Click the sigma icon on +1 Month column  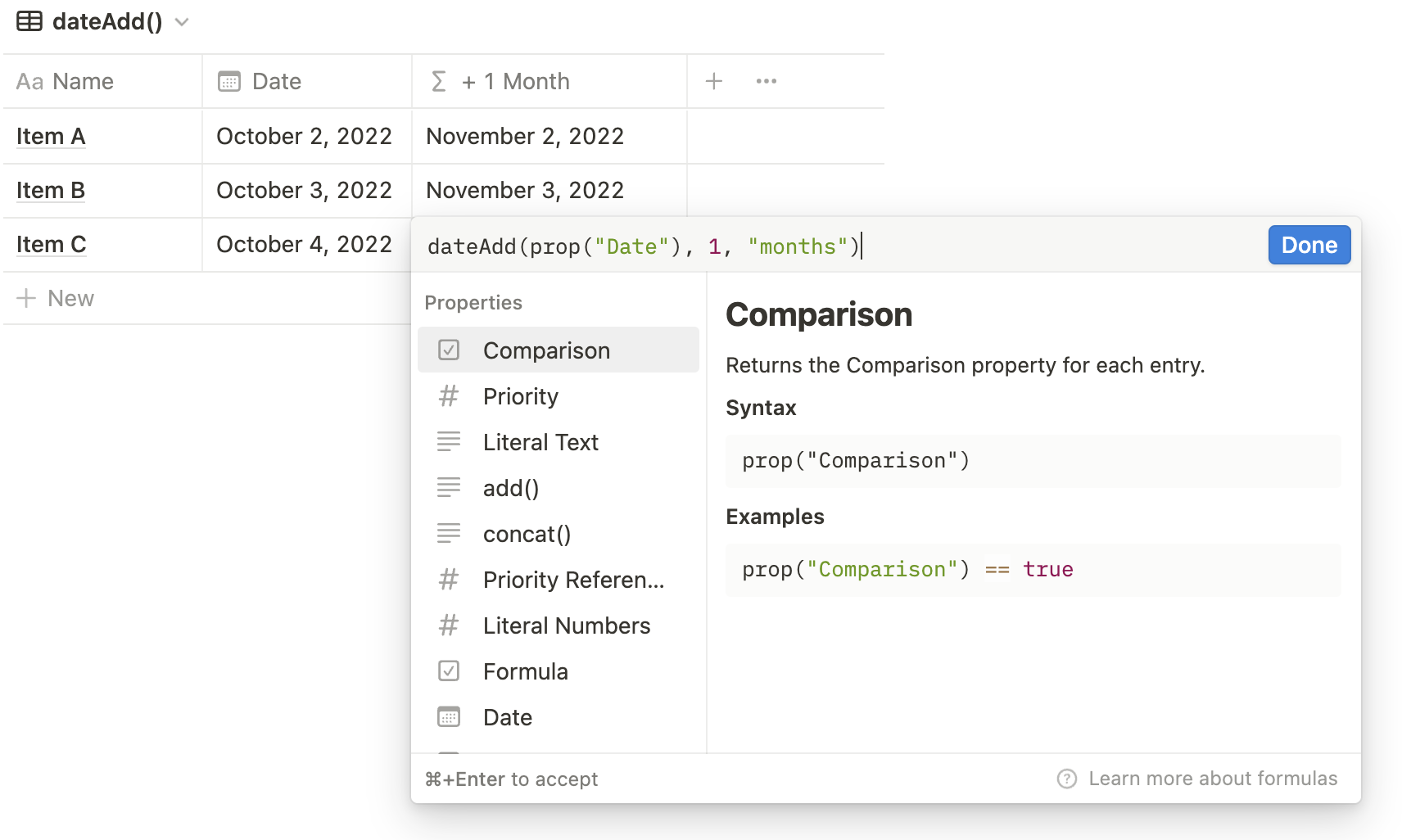click(439, 81)
